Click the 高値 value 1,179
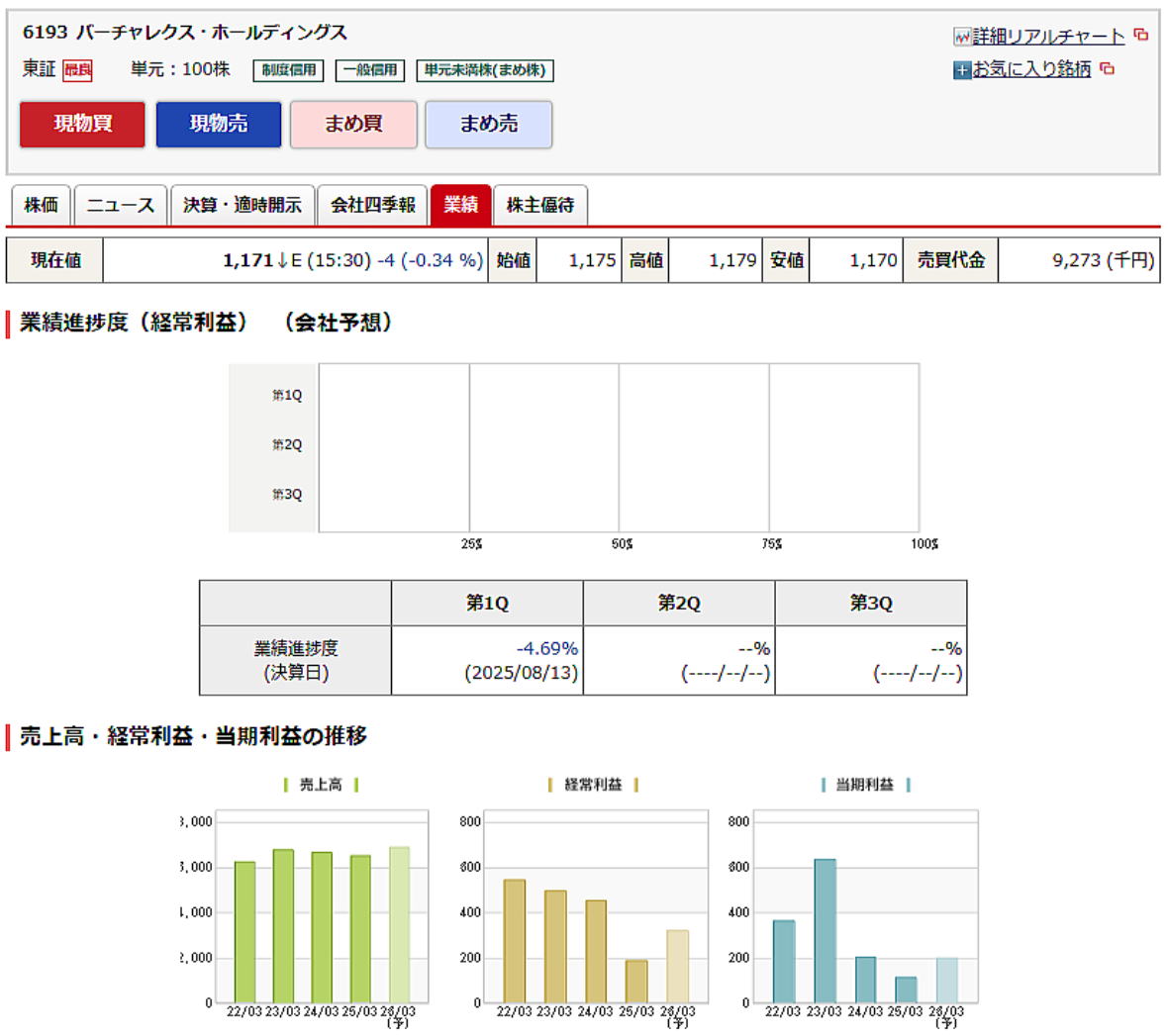Image resolution: width=1168 pixels, height=1036 pixels. click(733, 260)
